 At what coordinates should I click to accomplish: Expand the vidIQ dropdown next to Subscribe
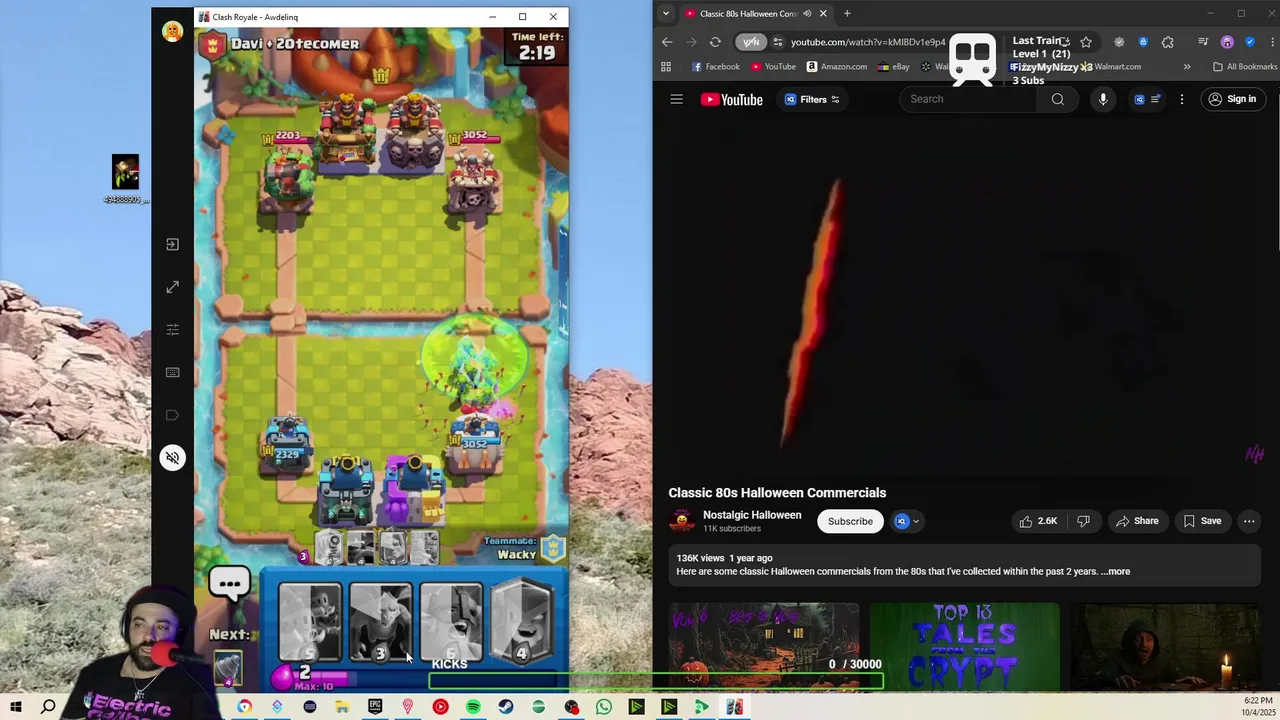pos(907,521)
